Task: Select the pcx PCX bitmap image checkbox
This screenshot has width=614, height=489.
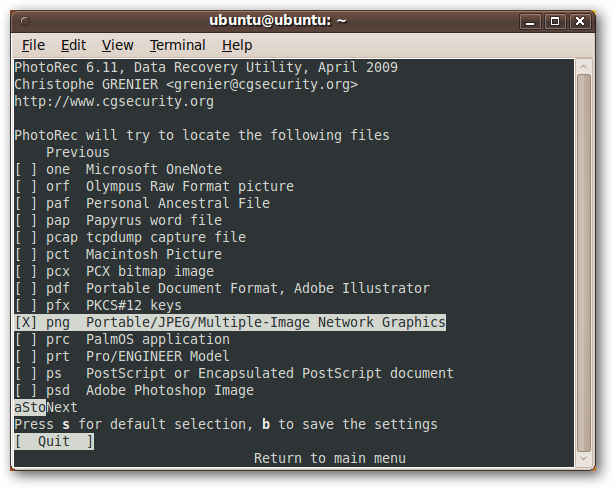Action: 27,271
